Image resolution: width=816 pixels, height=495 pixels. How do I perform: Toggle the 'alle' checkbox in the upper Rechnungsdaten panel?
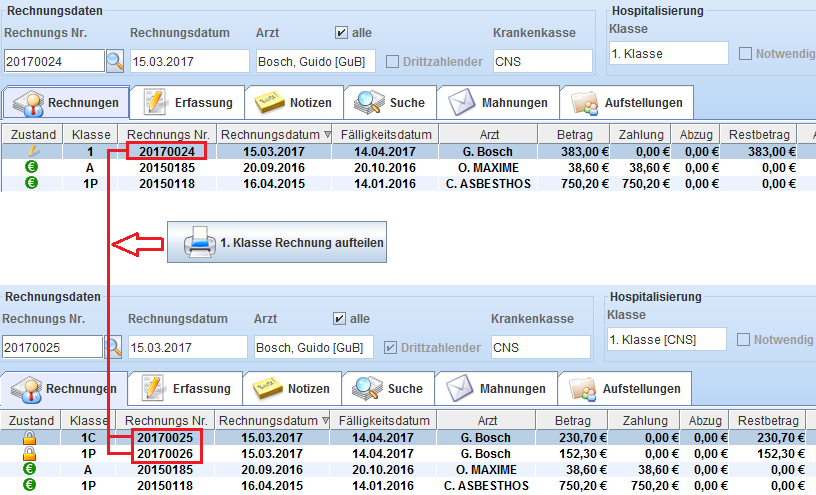341,32
